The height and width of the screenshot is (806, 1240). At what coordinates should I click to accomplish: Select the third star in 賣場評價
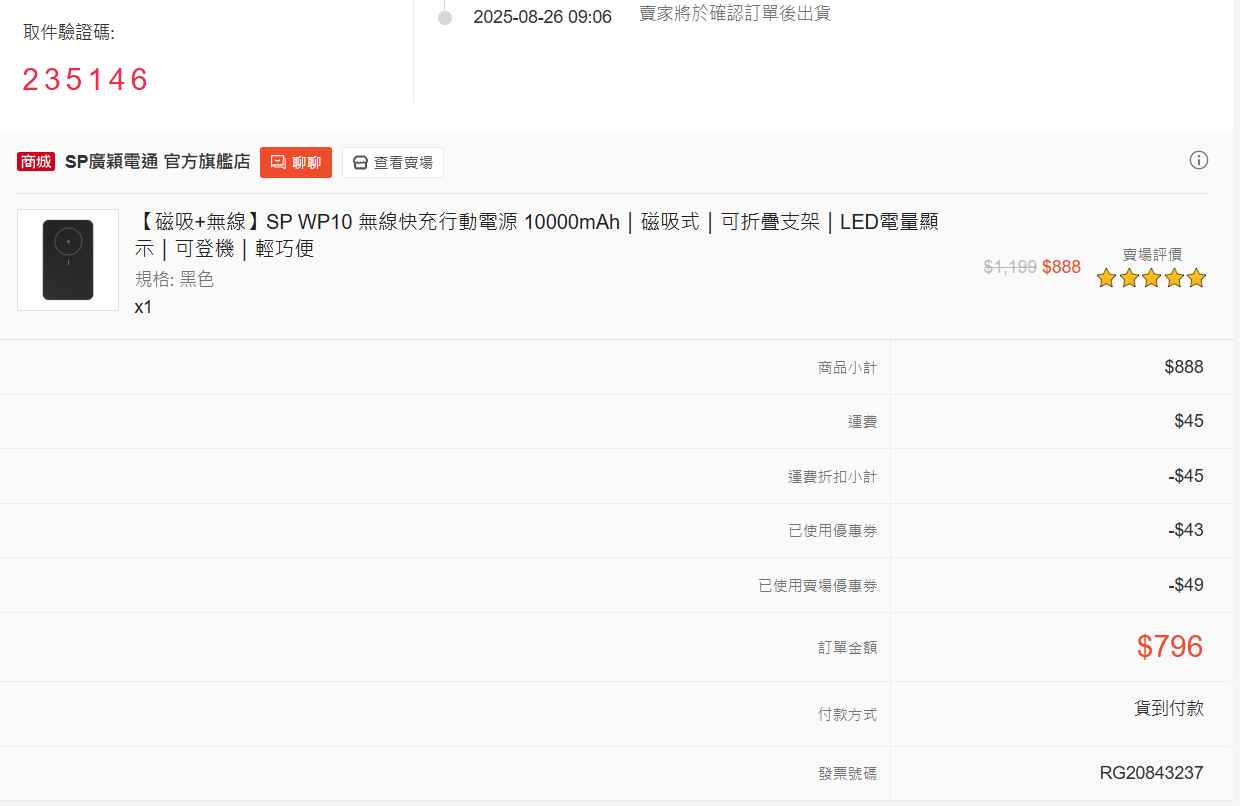(x=1151, y=279)
